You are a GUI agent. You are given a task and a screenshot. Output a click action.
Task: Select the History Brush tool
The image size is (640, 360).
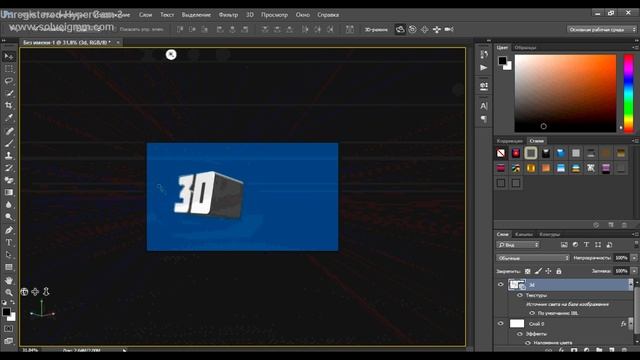(x=9, y=167)
